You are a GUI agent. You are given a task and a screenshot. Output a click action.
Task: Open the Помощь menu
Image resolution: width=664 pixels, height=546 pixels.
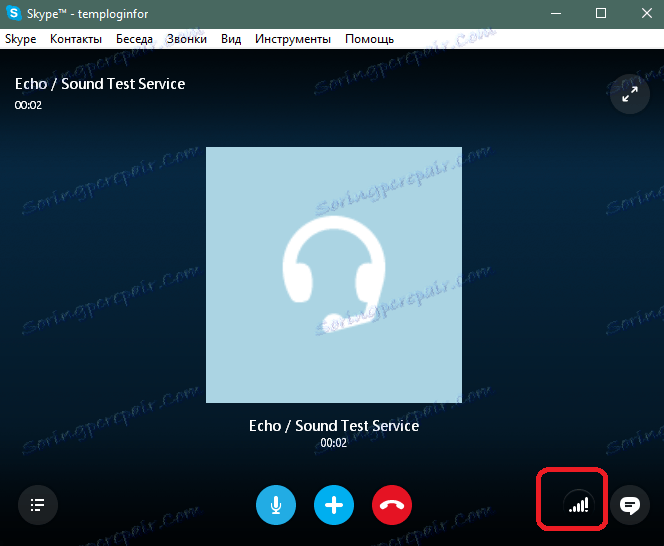(369, 39)
